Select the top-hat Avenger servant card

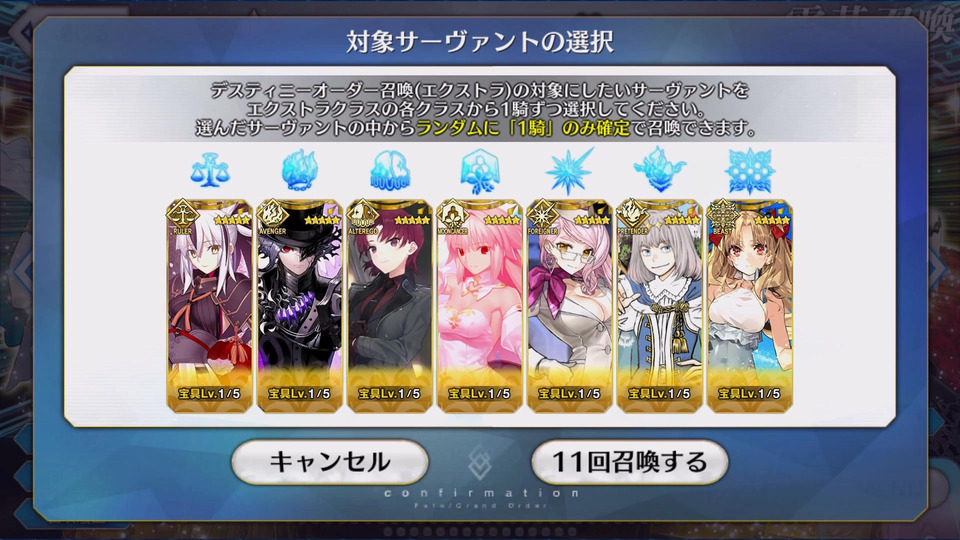pos(299,306)
